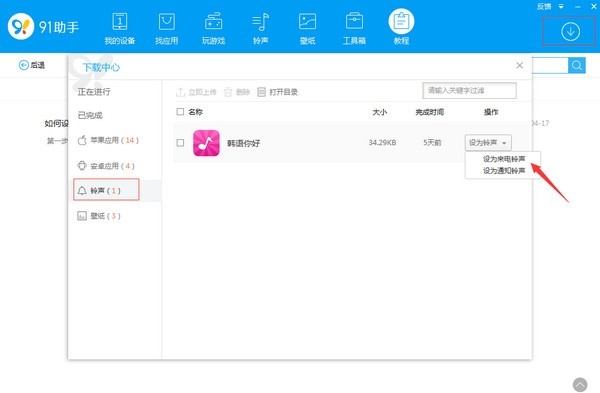Select 铃声 (1) category in sidebar
The width and height of the screenshot is (600, 393).
[106, 190]
